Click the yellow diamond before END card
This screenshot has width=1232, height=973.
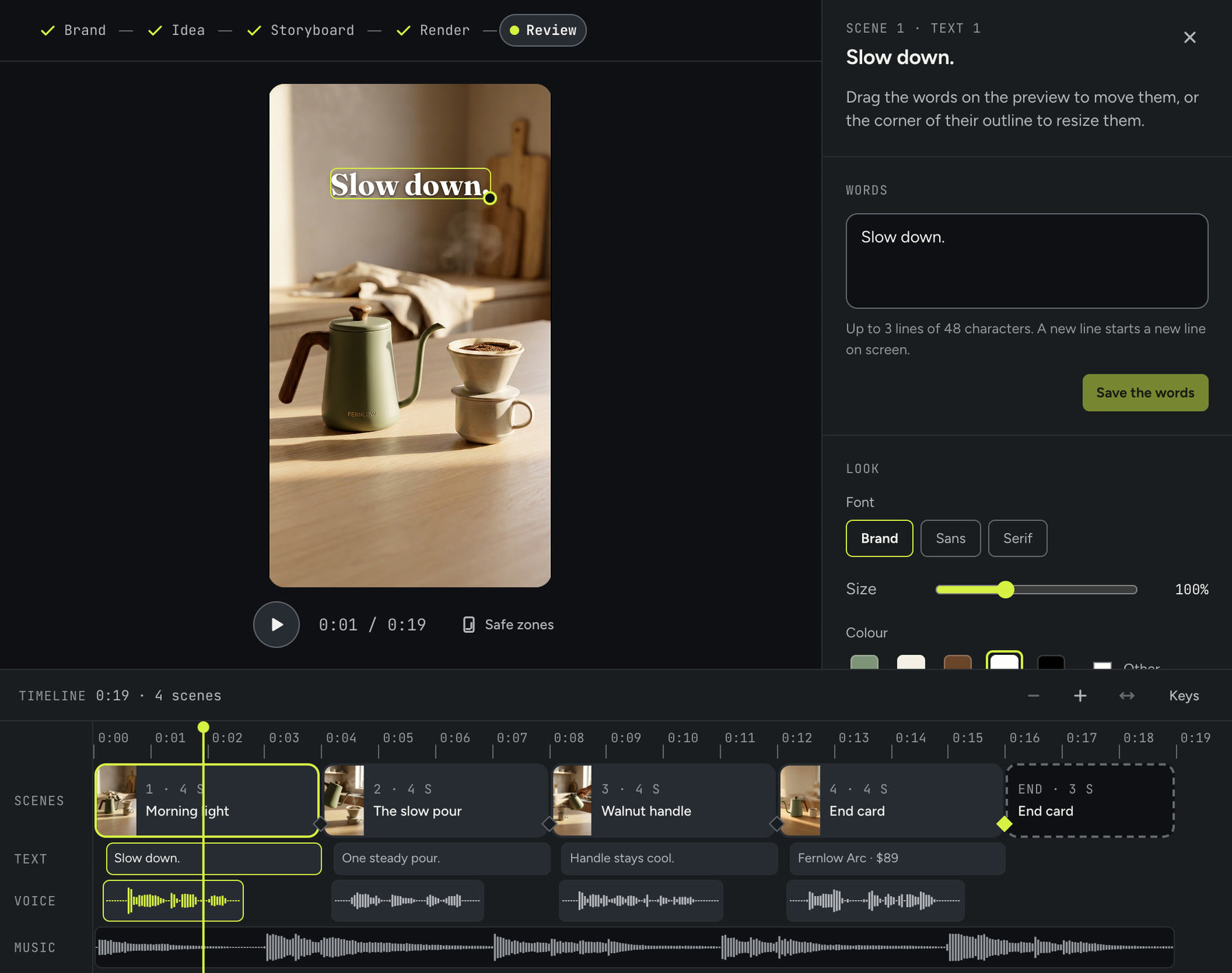click(x=1004, y=823)
